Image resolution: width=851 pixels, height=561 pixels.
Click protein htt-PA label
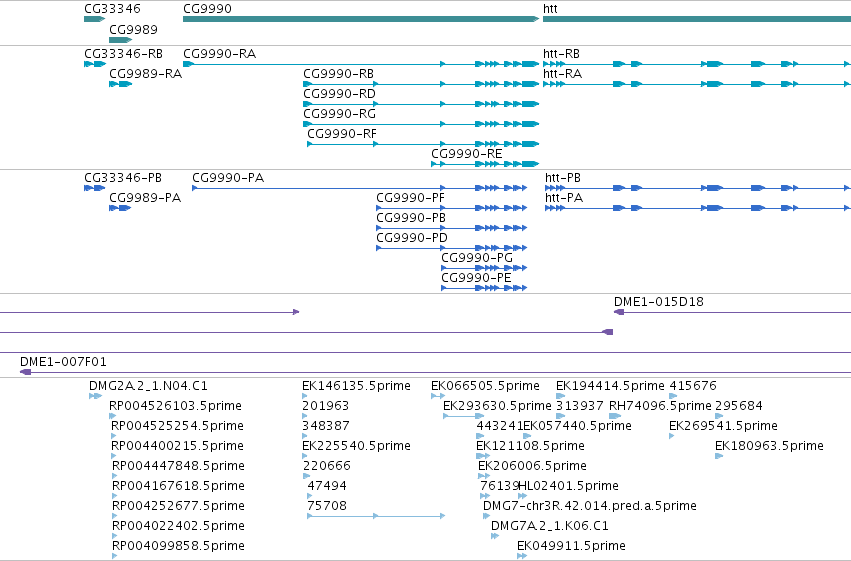coord(564,198)
